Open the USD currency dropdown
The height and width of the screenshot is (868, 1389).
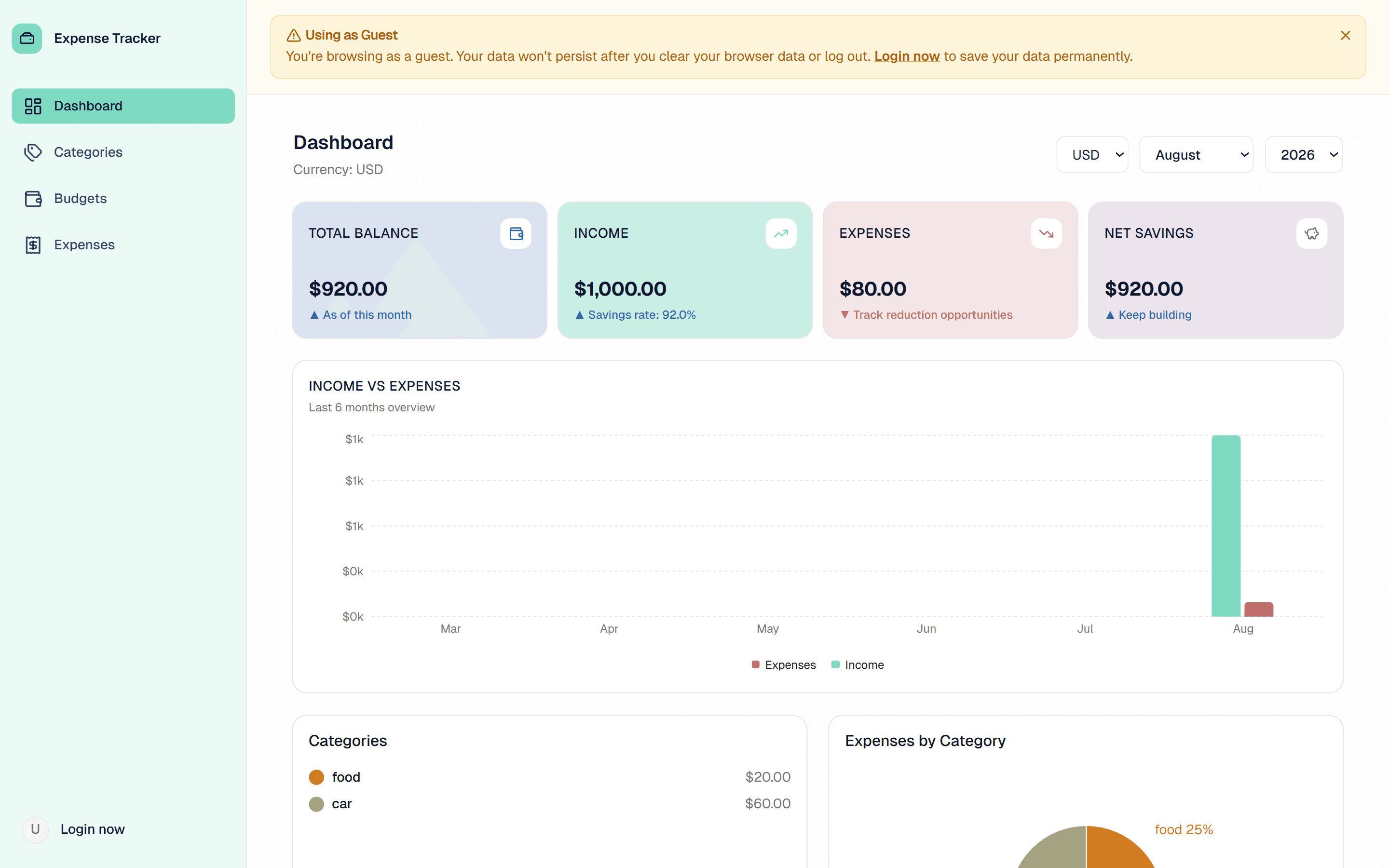point(1092,154)
